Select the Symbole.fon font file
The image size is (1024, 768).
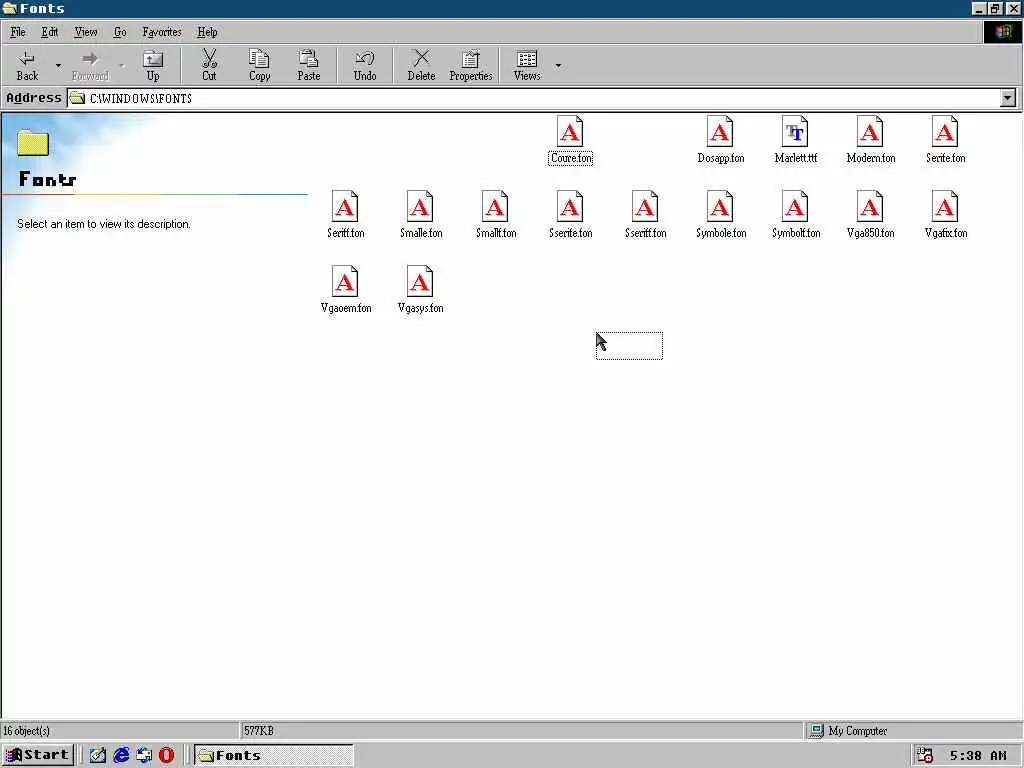(720, 215)
